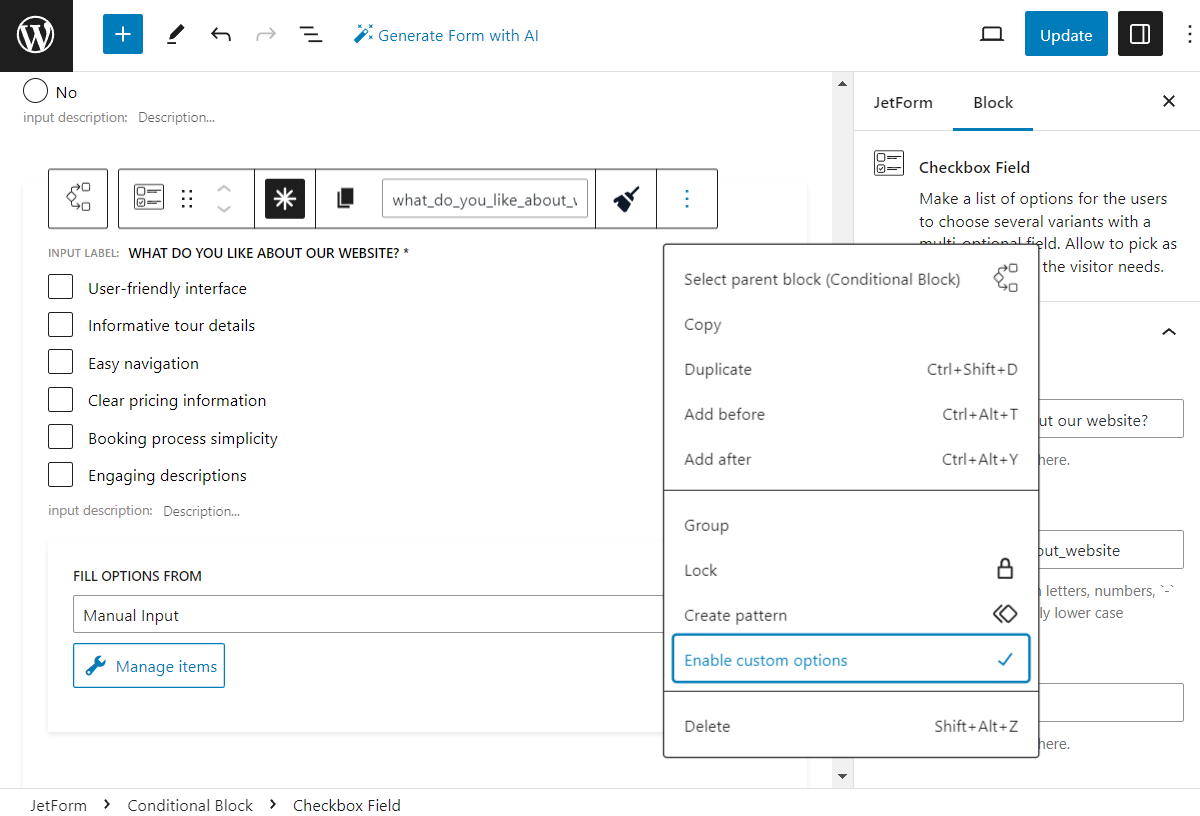Click the Update button

click(x=1066, y=33)
